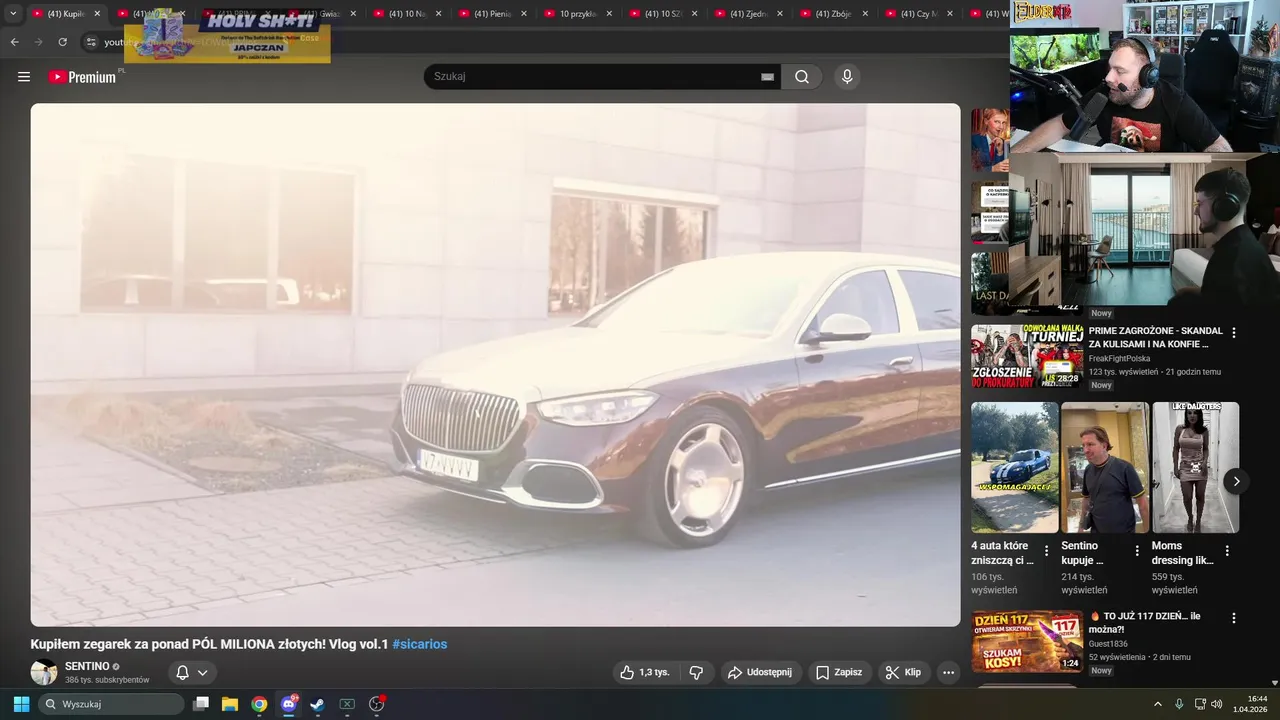Image resolution: width=1280 pixels, height=720 pixels.
Task: Open File Explorer from the taskbar
Action: click(229, 704)
